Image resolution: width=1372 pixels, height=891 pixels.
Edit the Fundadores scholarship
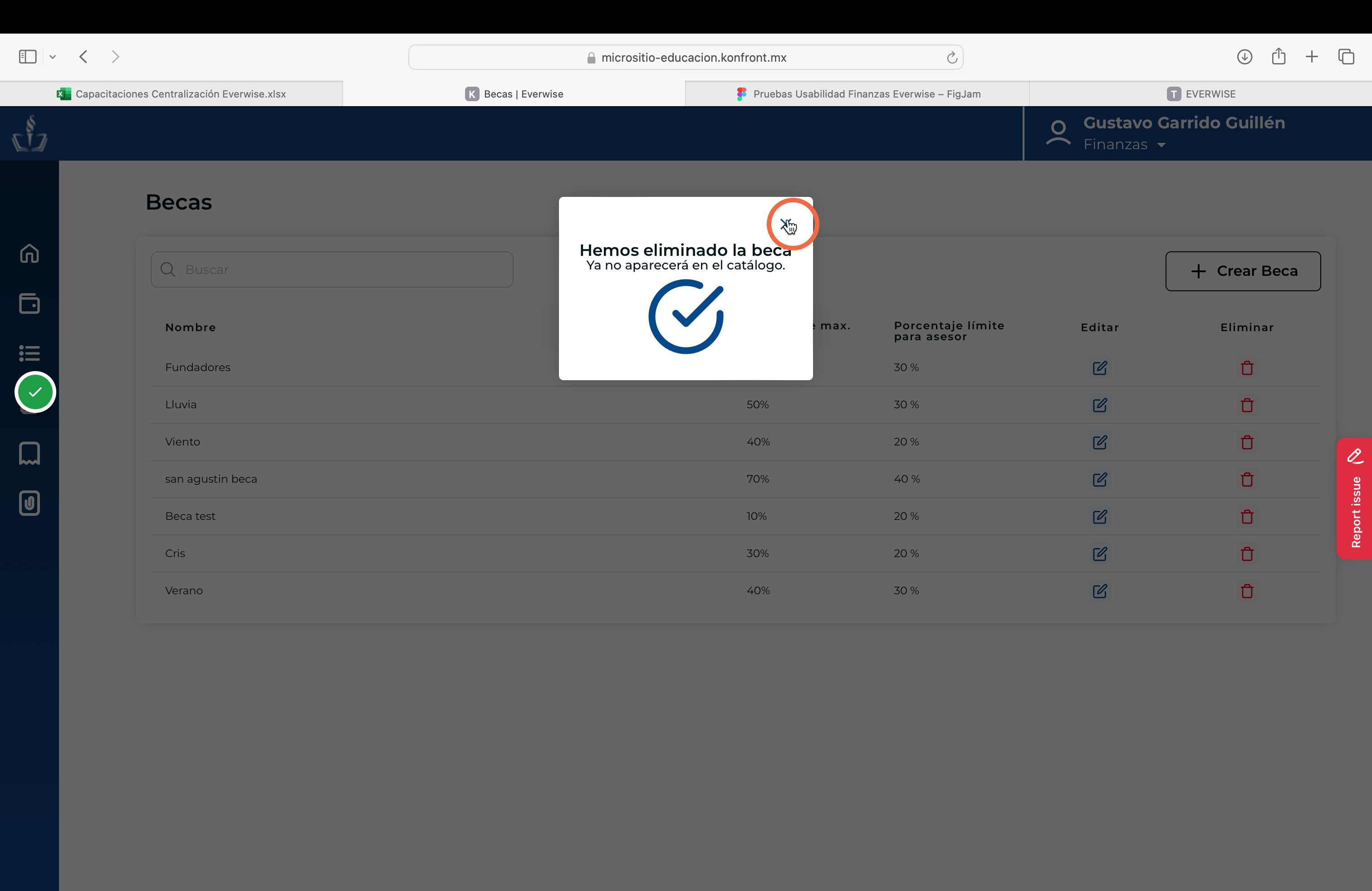(1099, 367)
